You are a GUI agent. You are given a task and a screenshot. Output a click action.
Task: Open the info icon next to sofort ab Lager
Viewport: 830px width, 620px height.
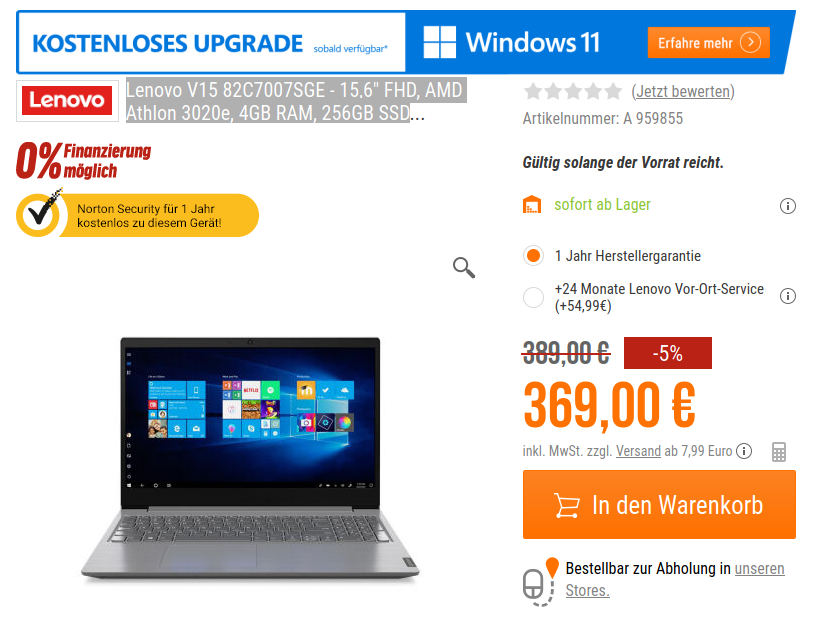point(788,205)
